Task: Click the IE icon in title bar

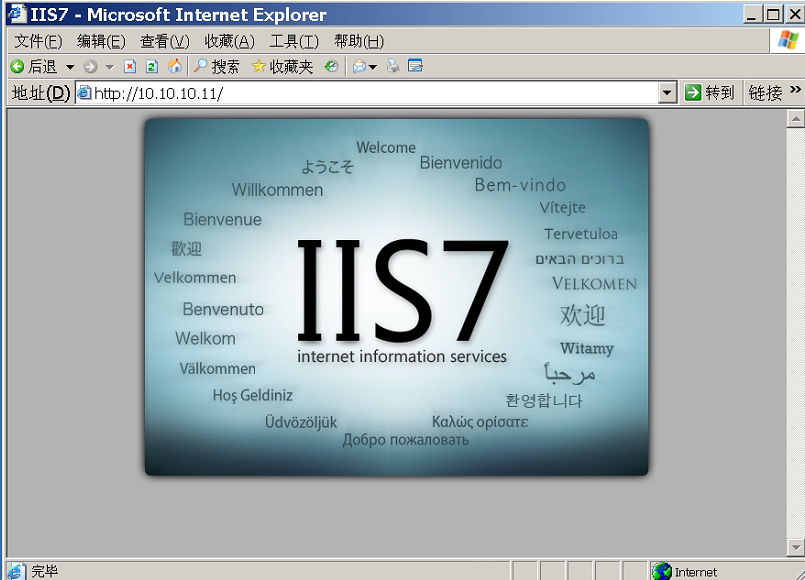Action: pyautogui.click(x=17, y=13)
